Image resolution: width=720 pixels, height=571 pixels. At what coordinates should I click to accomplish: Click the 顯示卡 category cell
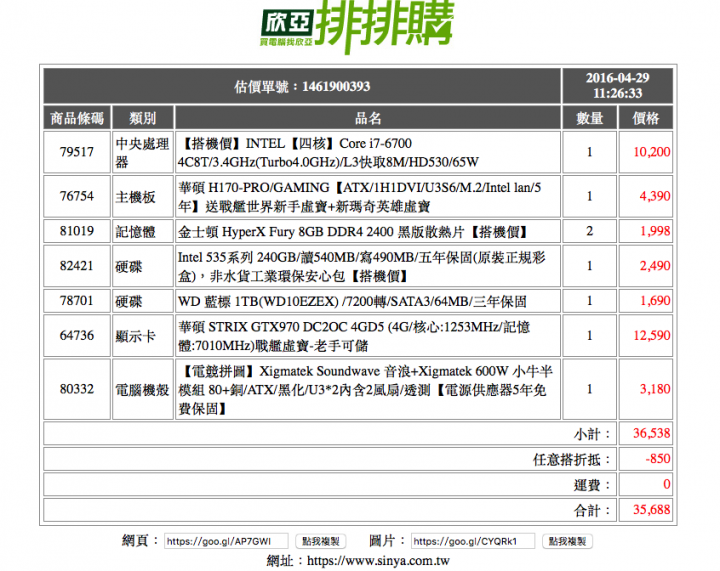[143, 336]
